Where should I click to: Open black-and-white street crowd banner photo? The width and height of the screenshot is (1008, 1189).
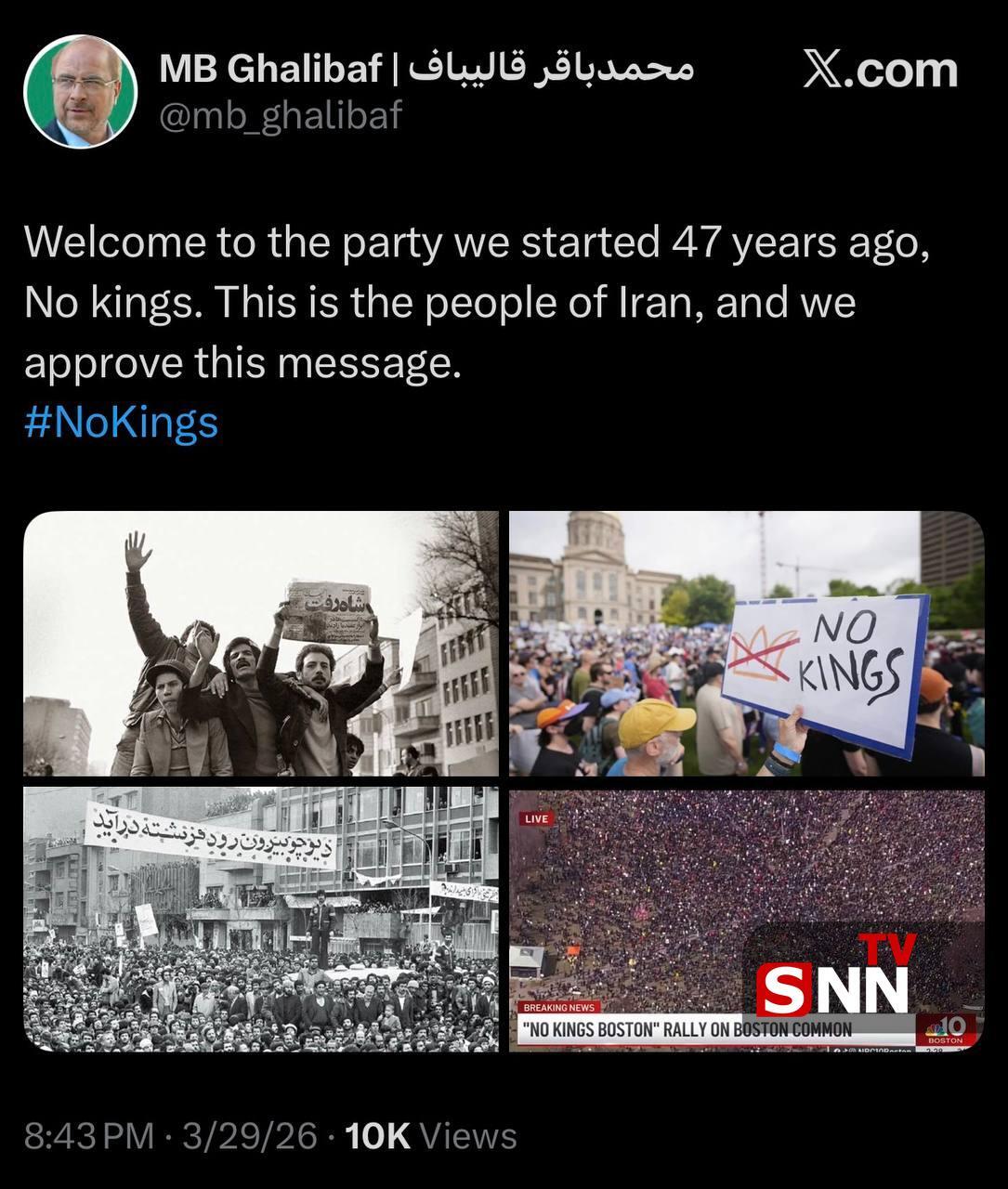coord(260,920)
